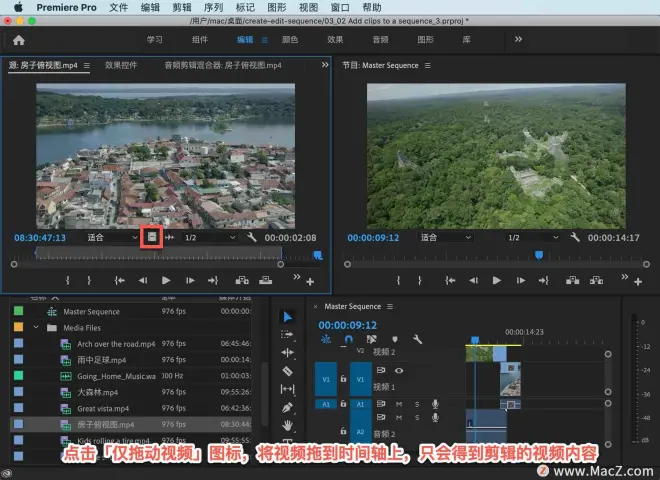Screen dimensions: 660x480
Task: Open Button Editor plus in Program monitor
Action: [x=638, y=282]
